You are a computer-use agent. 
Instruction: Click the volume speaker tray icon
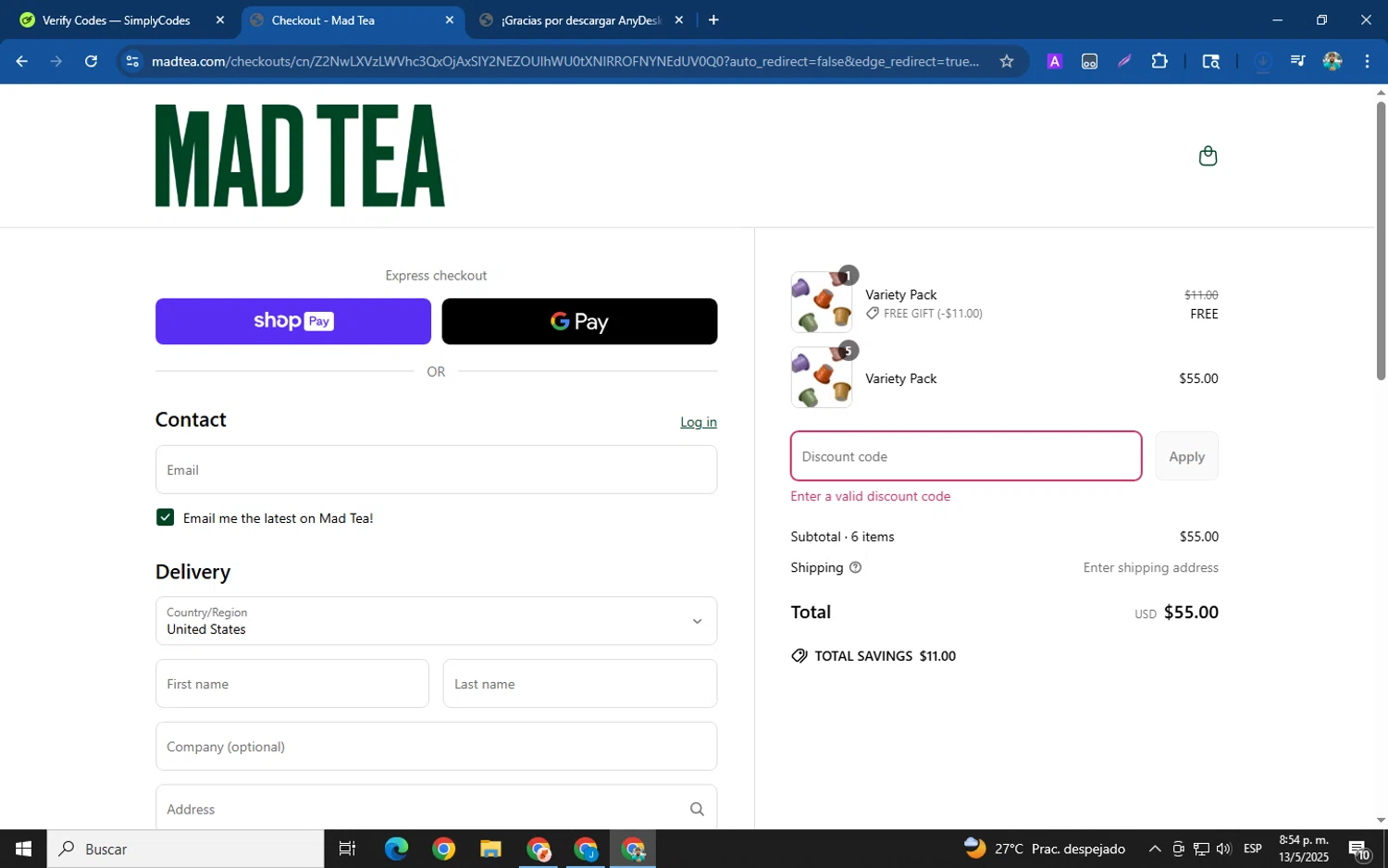click(1223, 849)
